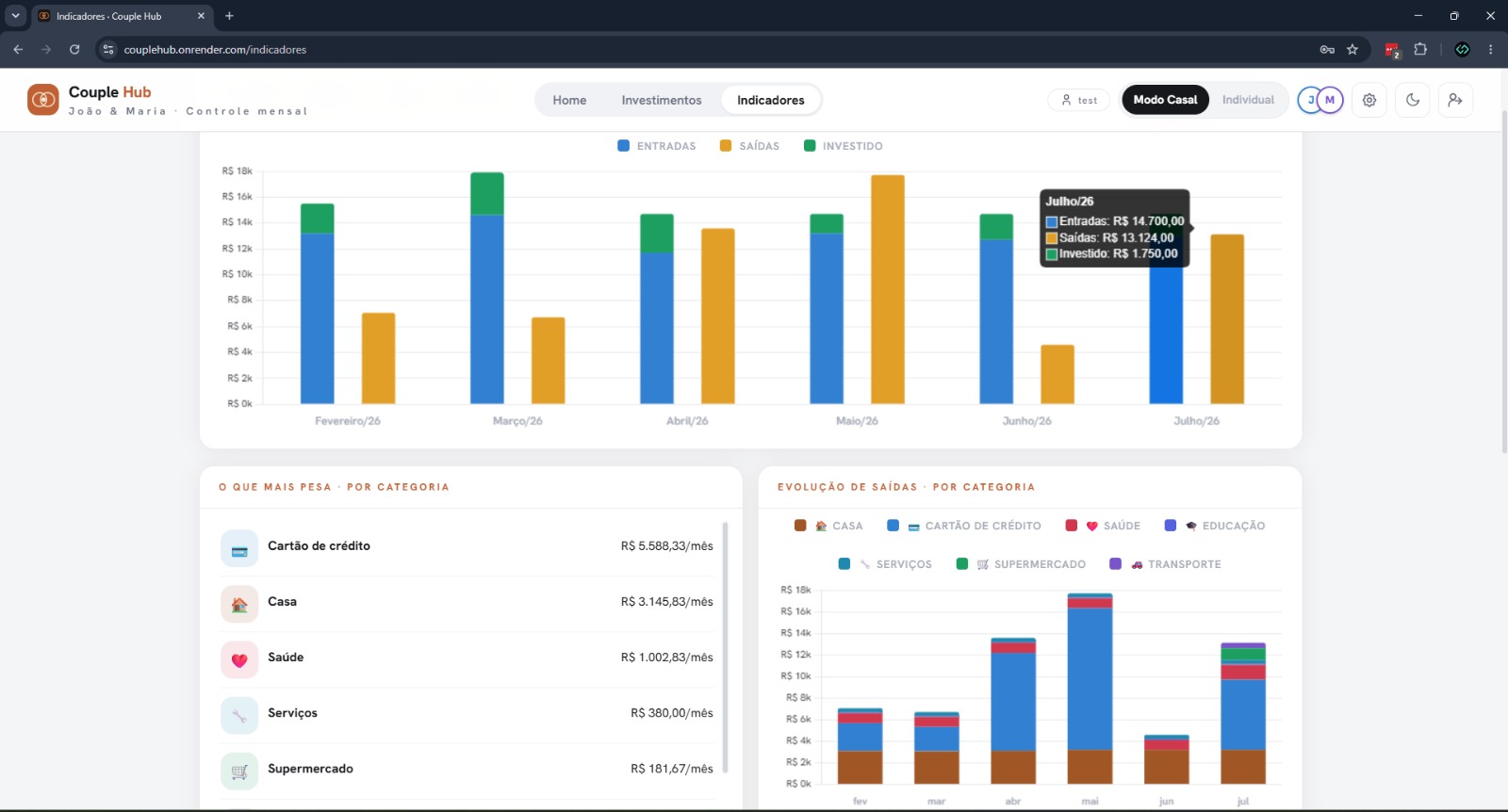Click Fevereiro/26 blue Entradas bar
Viewport: 1508px width, 812px height.
coord(318,318)
